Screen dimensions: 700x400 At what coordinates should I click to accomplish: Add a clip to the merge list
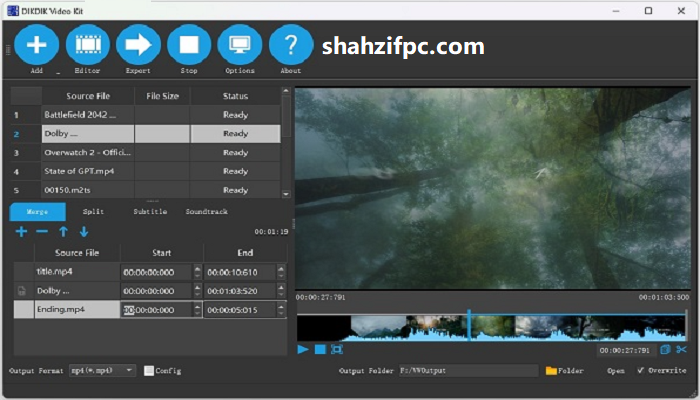point(21,231)
